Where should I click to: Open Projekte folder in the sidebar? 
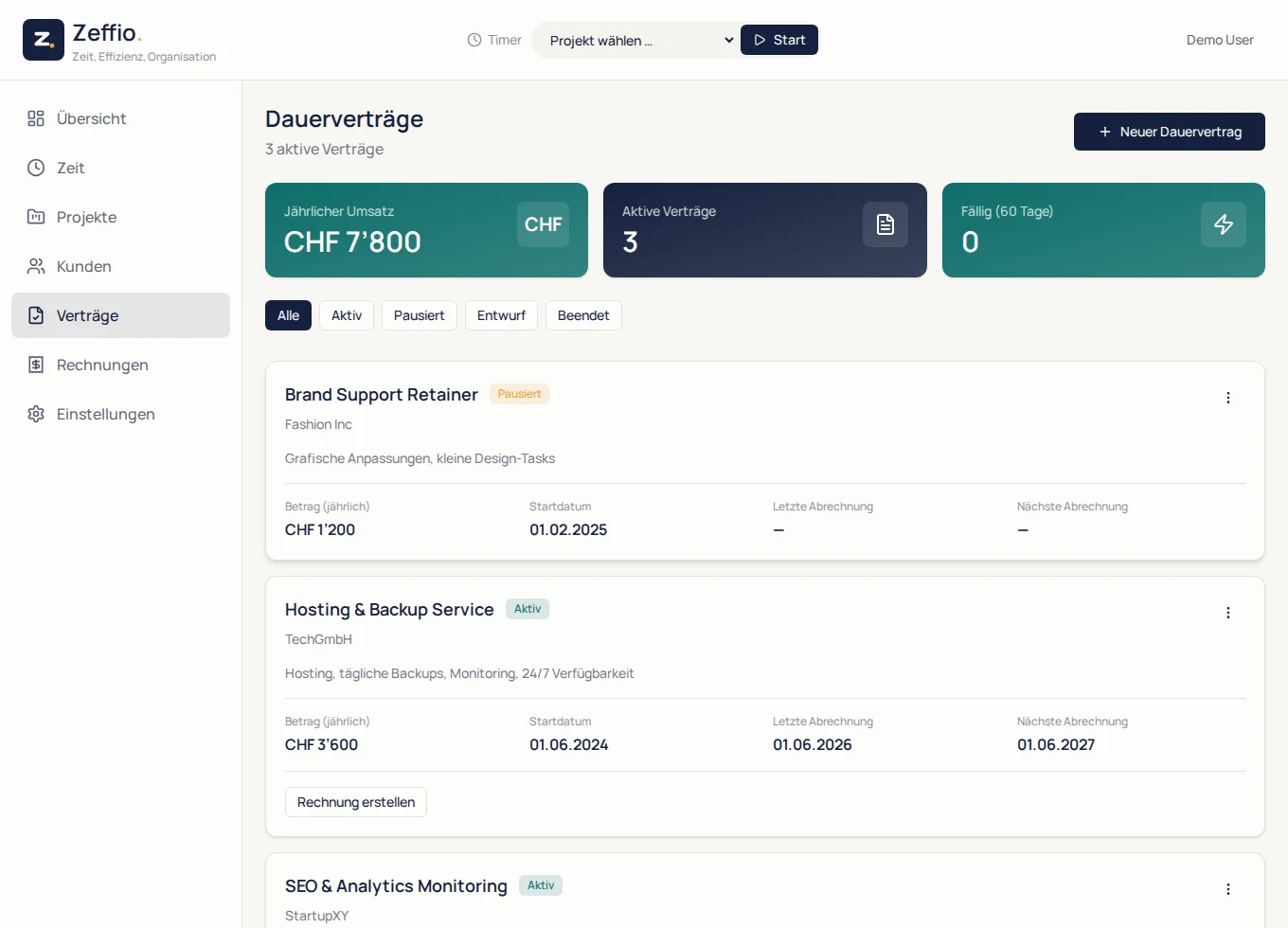[120, 217]
